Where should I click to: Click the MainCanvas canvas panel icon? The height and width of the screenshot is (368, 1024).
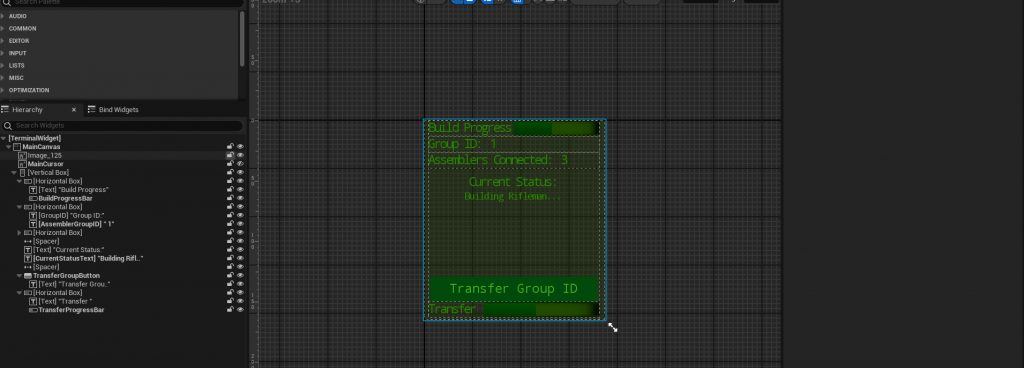[x=17, y=147]
